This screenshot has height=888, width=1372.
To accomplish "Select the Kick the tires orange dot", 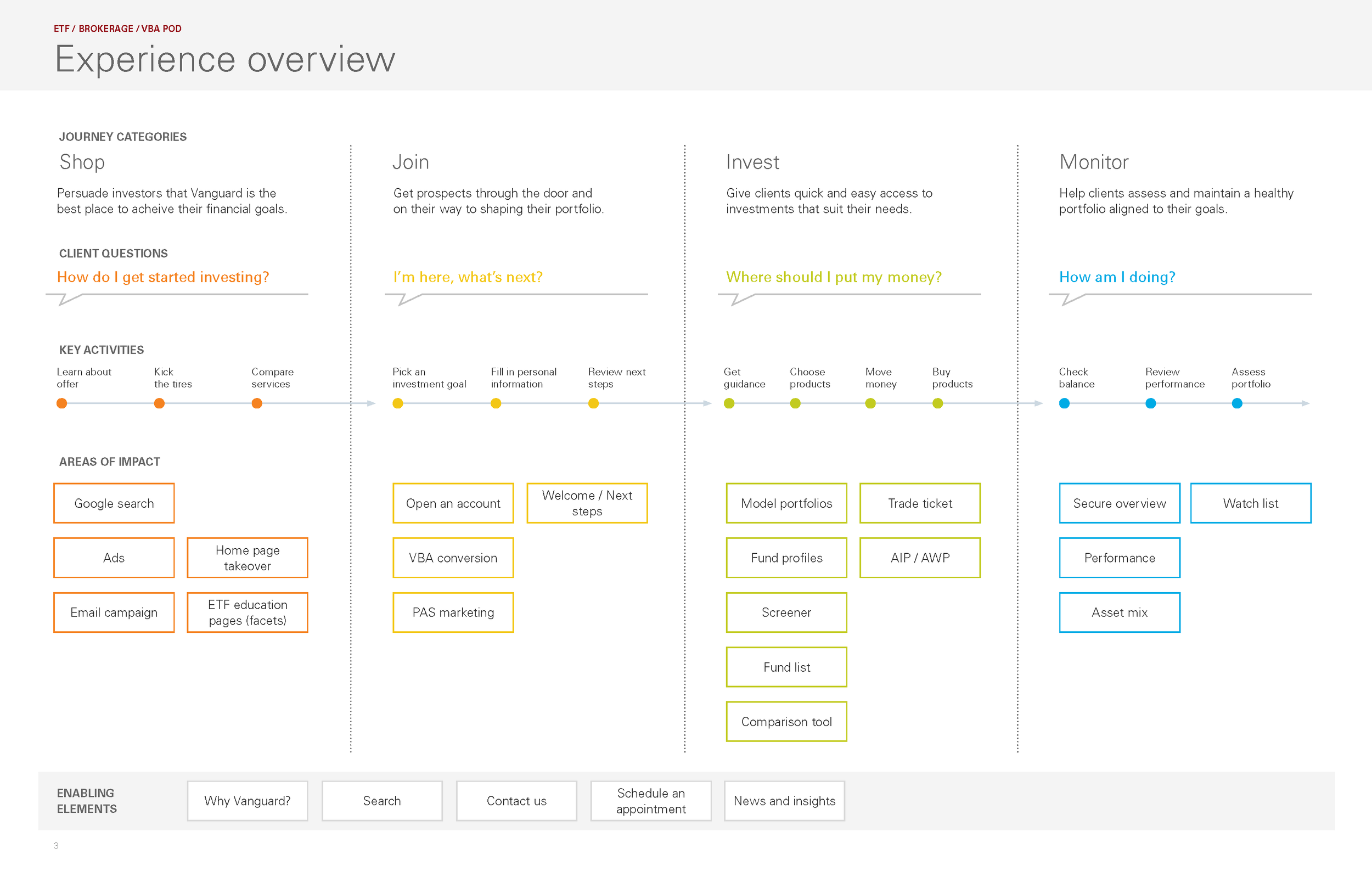I will [160, 403].
